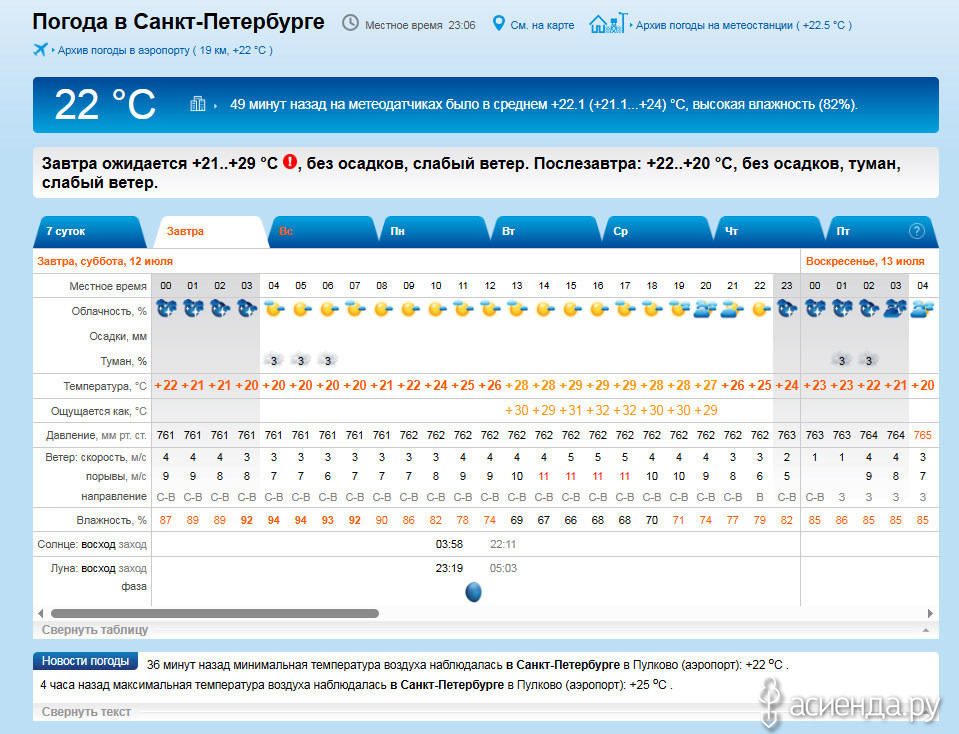
Task: Open the 7 суток tab
Action: click(91, 231)
